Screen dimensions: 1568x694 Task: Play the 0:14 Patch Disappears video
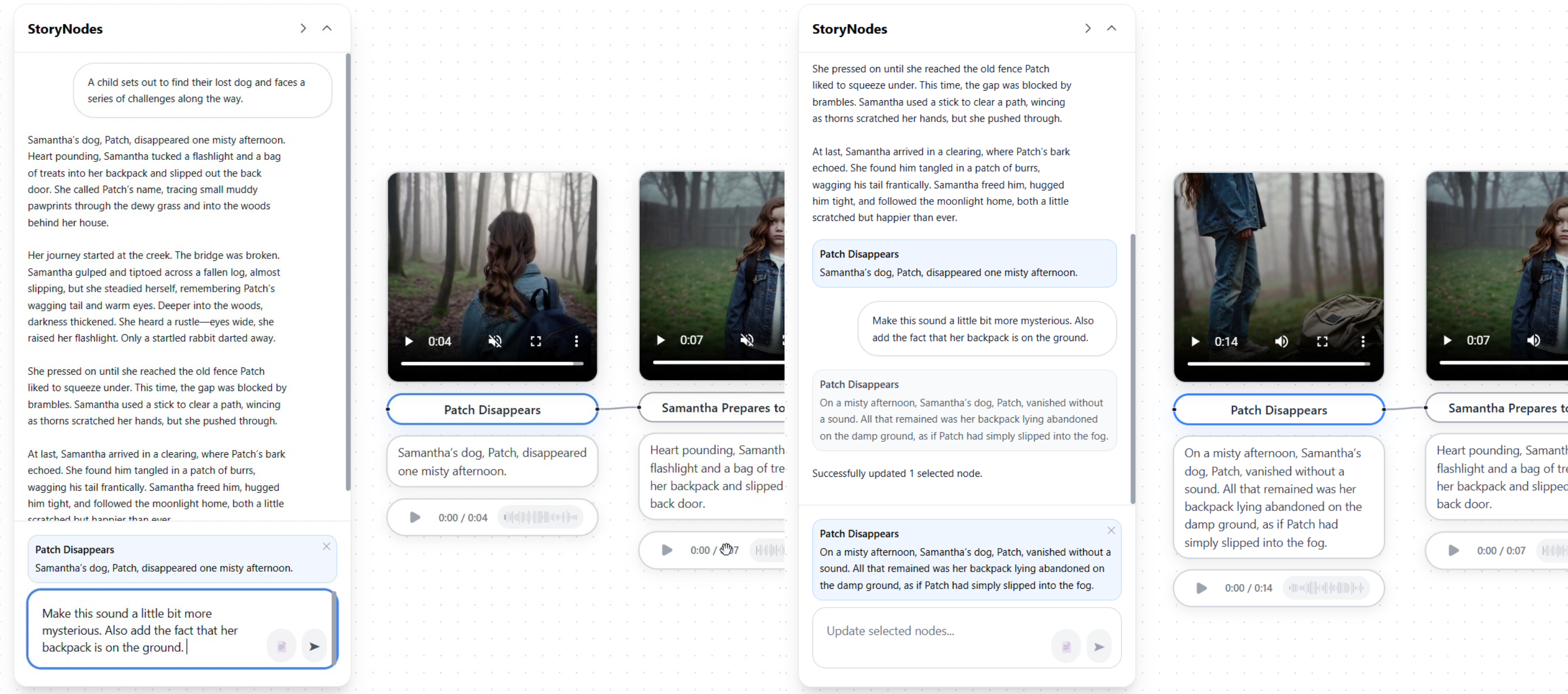point(1195,342)
